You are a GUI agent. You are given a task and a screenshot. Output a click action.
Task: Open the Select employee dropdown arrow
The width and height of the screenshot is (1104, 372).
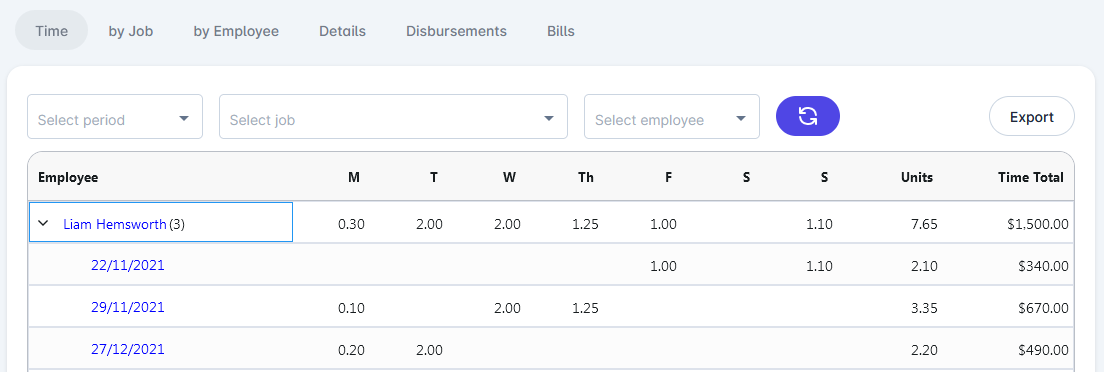click(741, 118)
